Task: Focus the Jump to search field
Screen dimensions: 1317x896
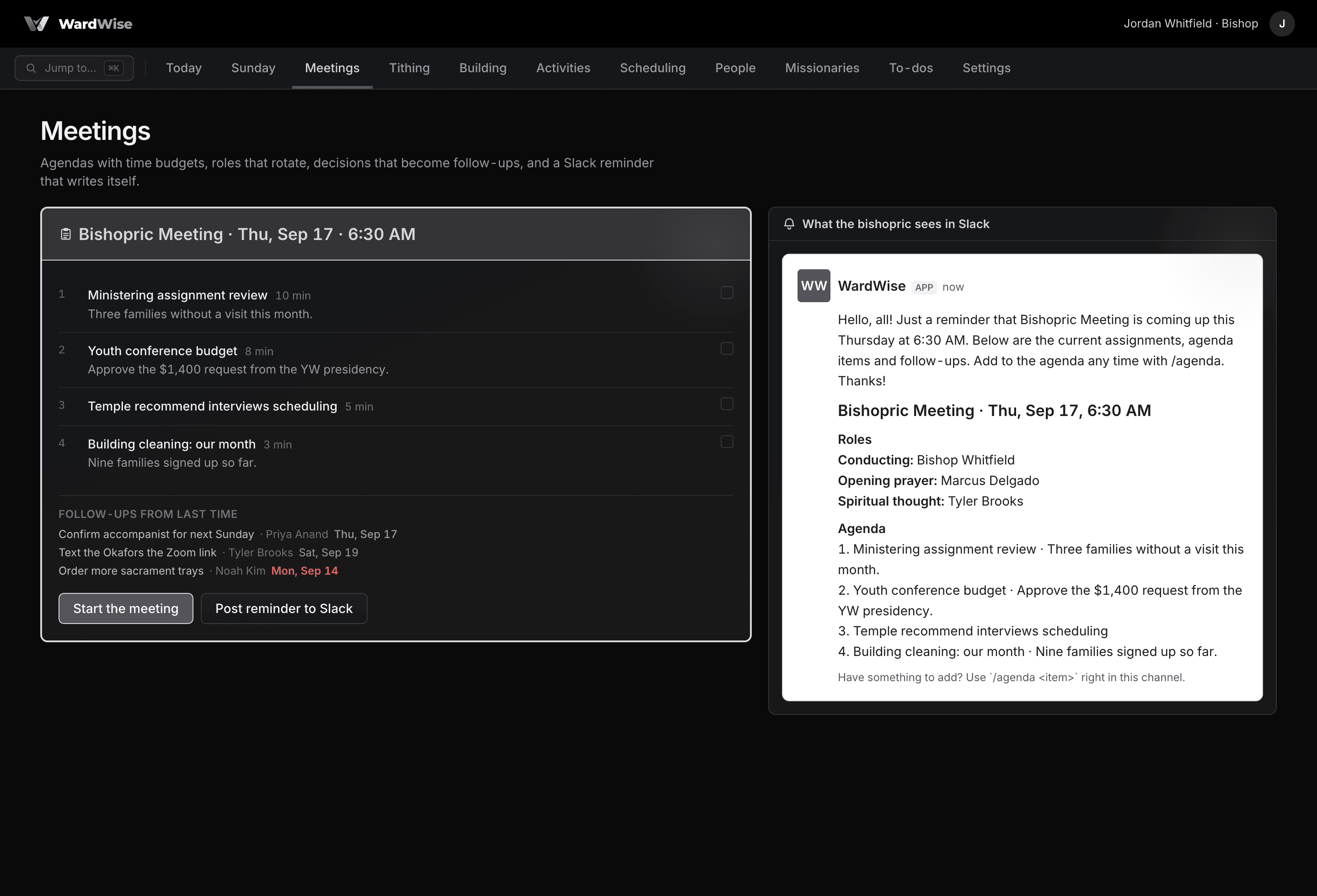Action: [74, 68]
